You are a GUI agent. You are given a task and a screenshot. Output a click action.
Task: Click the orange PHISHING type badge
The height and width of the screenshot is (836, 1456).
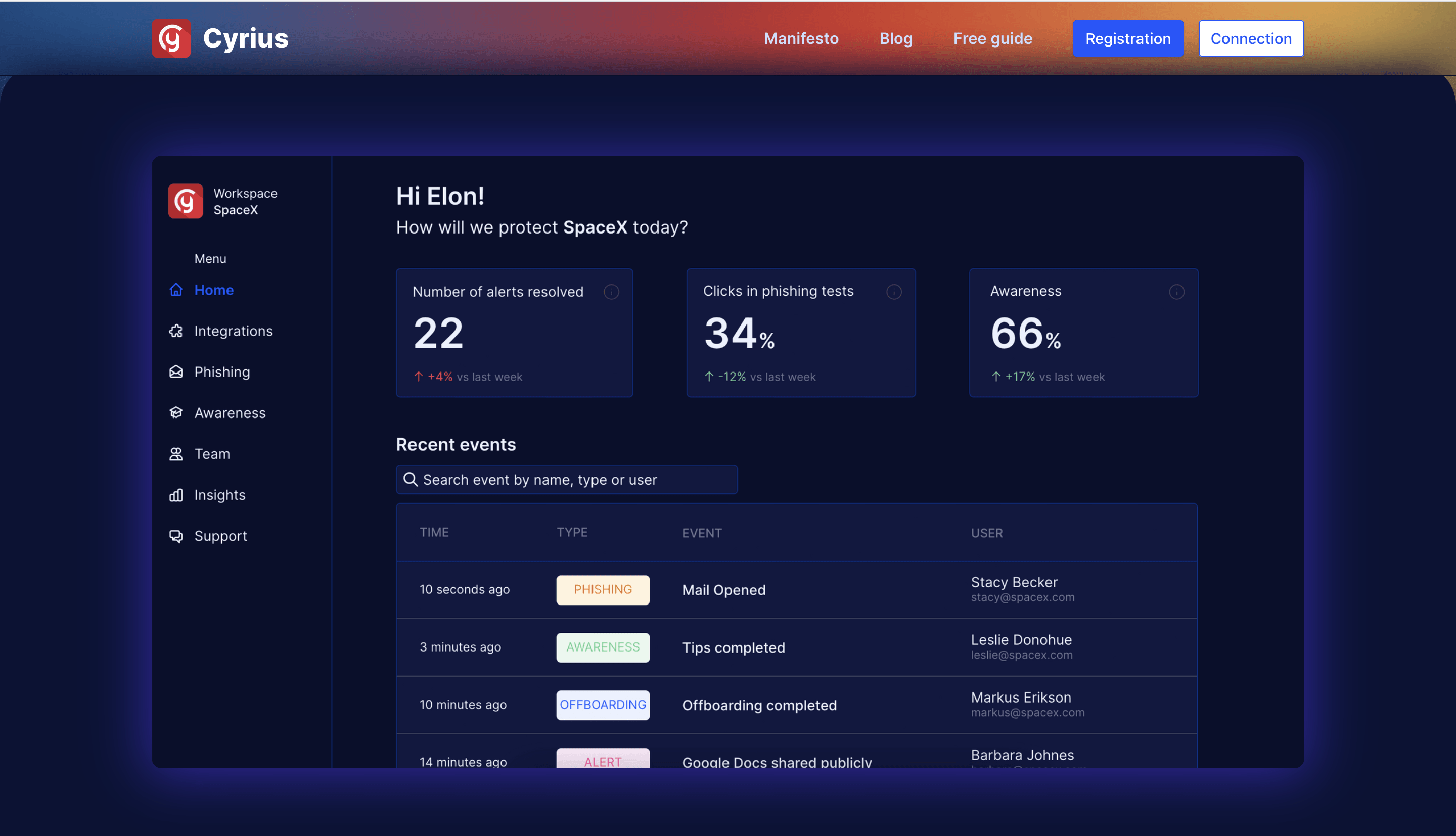pos(603,590)
